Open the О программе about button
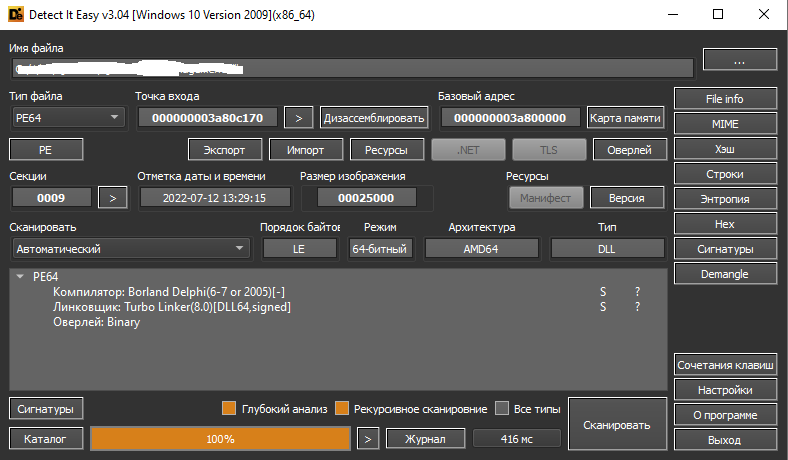Screen dimensions: 788x460 coord(725,415)
